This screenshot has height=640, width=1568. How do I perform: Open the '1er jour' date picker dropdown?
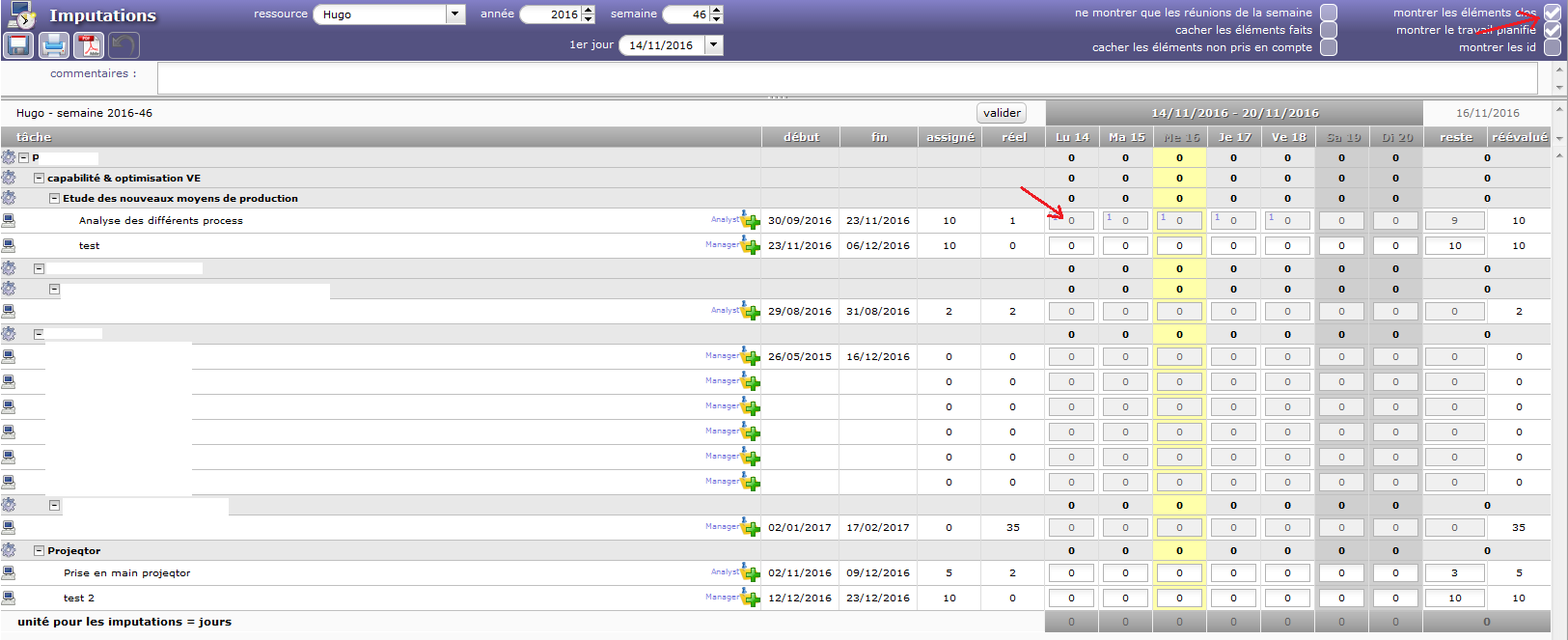714,45
